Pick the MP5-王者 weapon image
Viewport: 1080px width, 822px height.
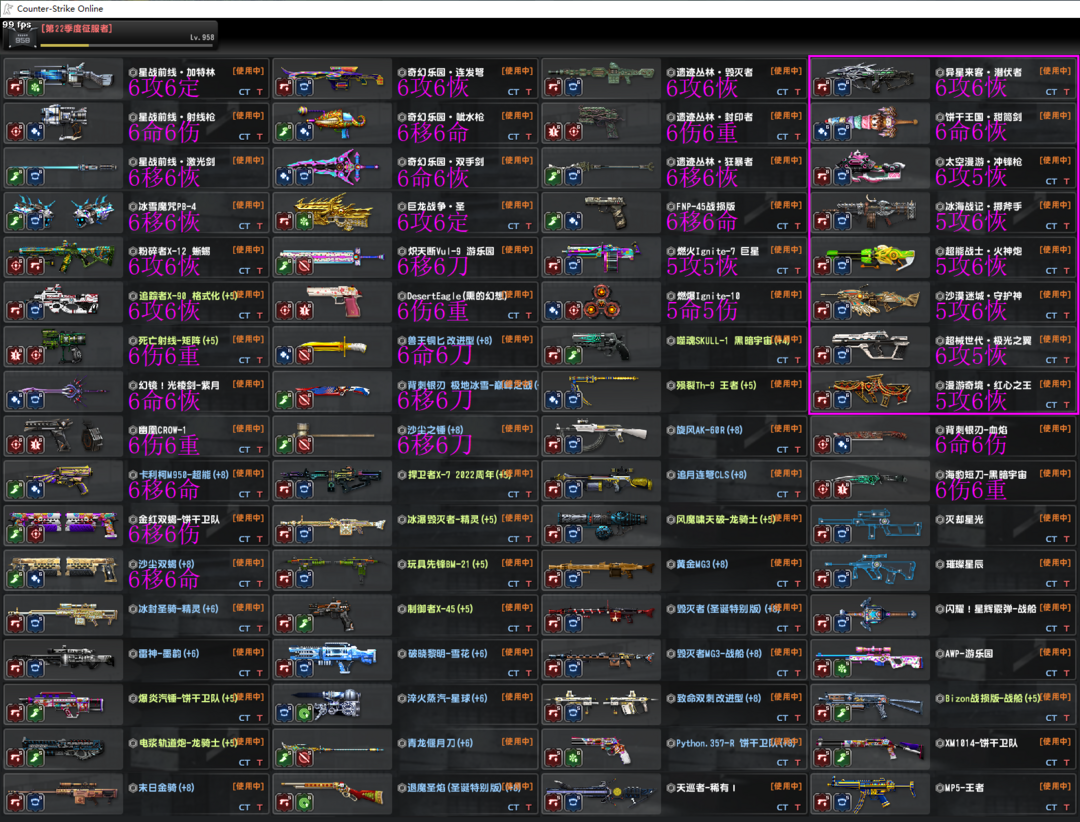(870, 794)
